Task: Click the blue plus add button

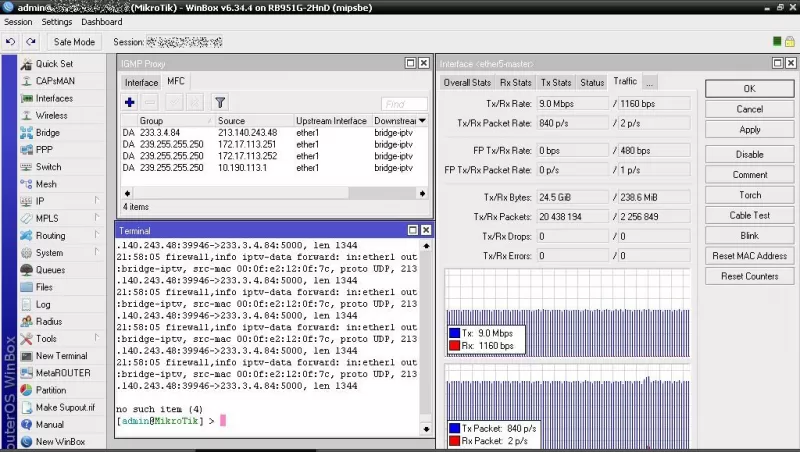Action: pyautogui.click(x=130, y=103)
